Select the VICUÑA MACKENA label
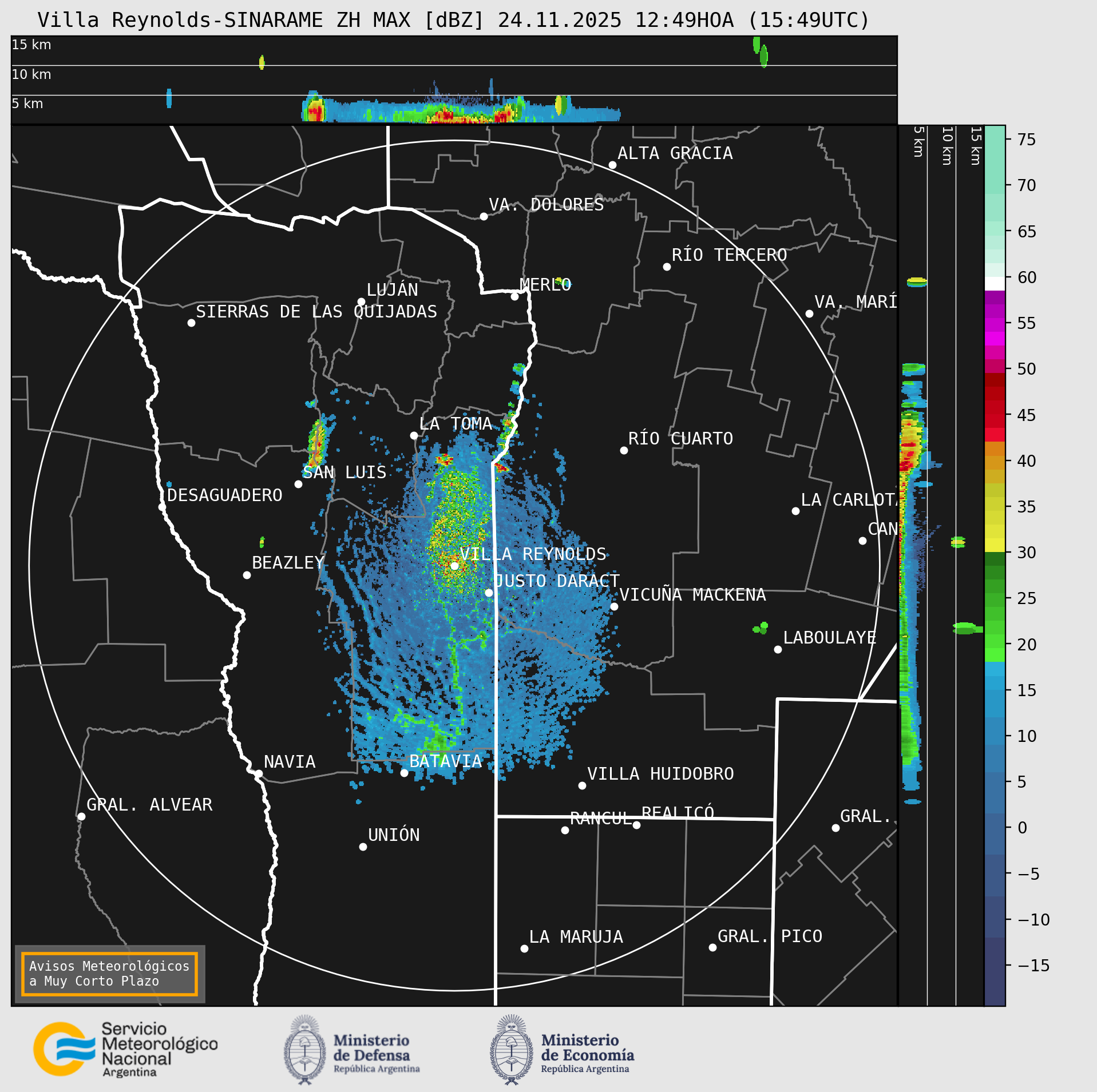Image resolution: width=1097 pixels, height=1092 pixels. click(692, 594)
